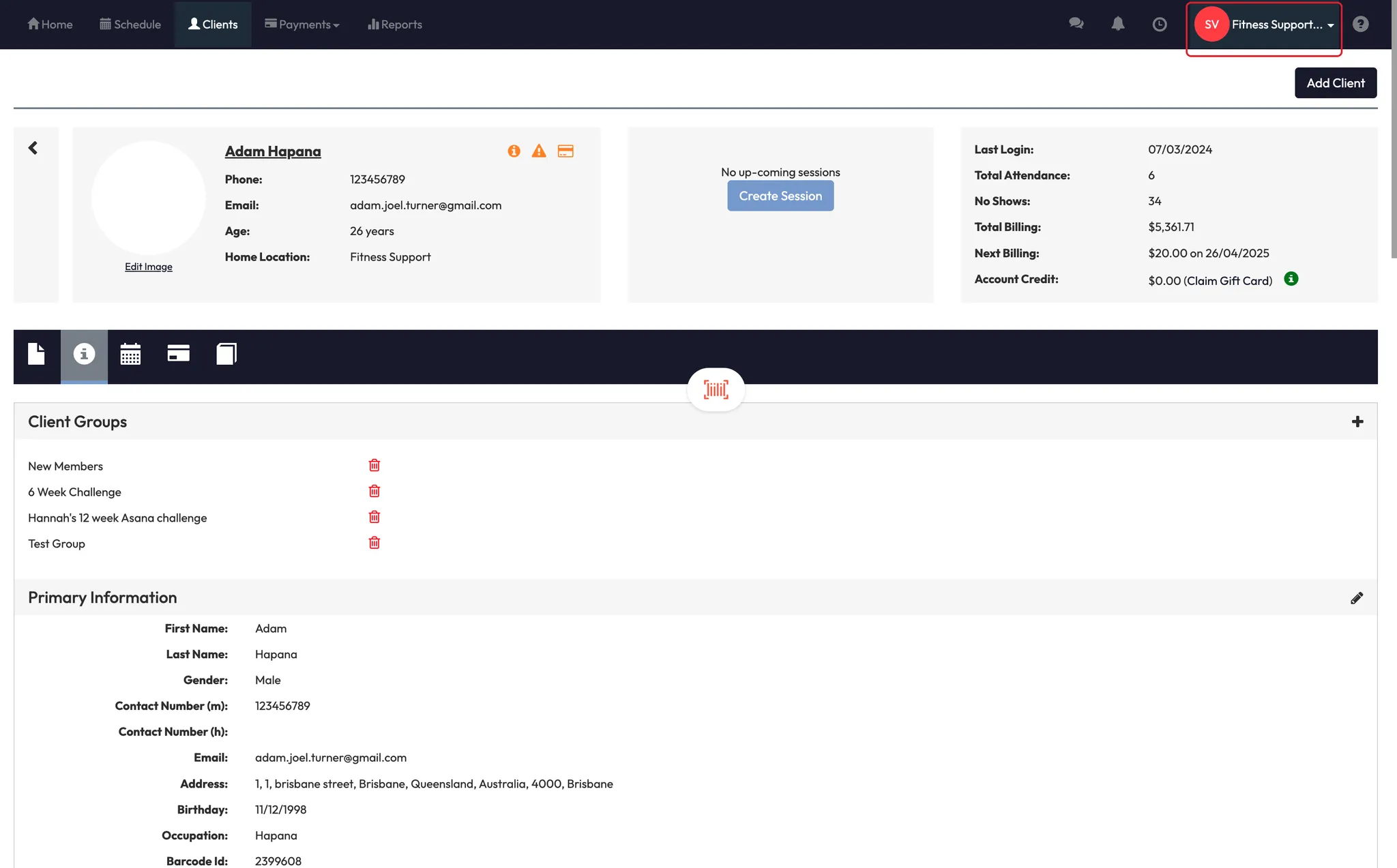Click the pencil icon for Primary Information

point(1356,598)
